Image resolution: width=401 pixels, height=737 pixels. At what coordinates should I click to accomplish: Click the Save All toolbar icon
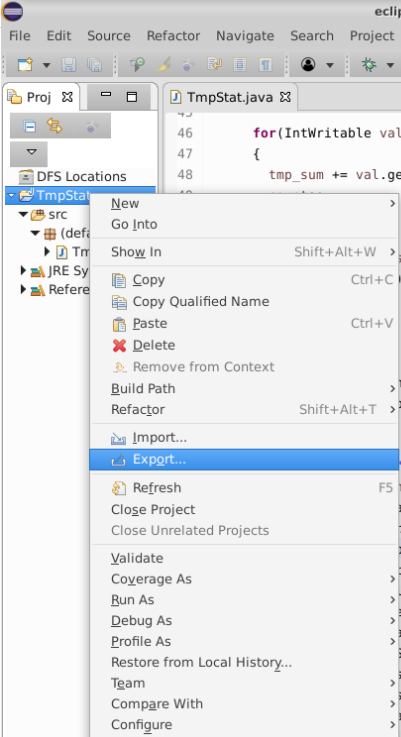pos(94,64)
